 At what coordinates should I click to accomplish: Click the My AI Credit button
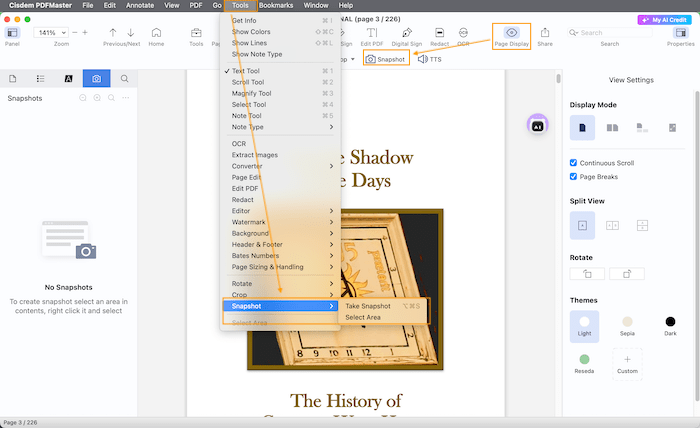pos(664,20)
